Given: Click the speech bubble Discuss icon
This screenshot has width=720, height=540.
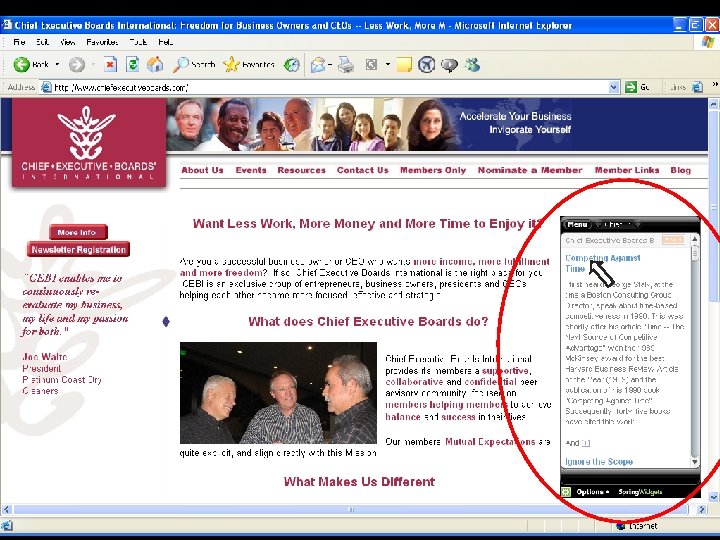Looking at the screenshot, I should [450, 65].
